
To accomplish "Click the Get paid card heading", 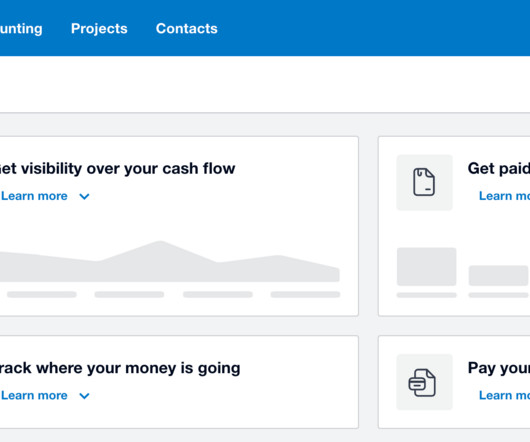I will [499, 169].
